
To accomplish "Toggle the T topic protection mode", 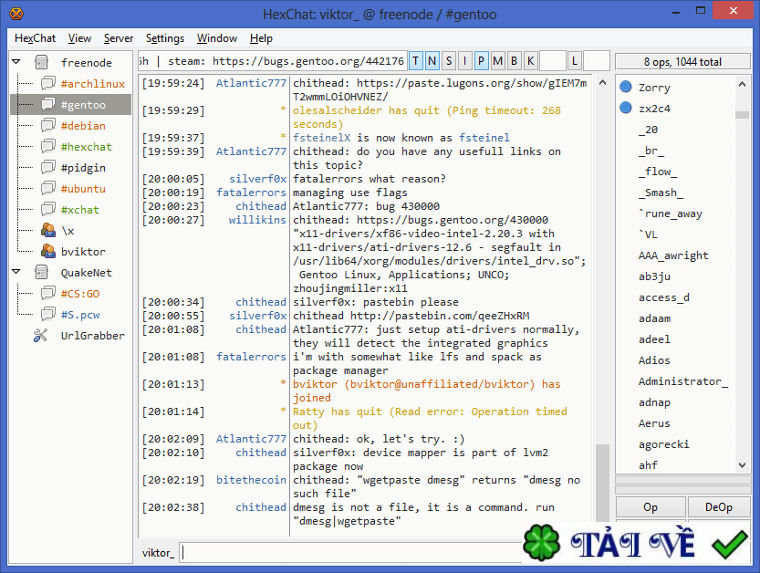I will click(x=417, y=61).
